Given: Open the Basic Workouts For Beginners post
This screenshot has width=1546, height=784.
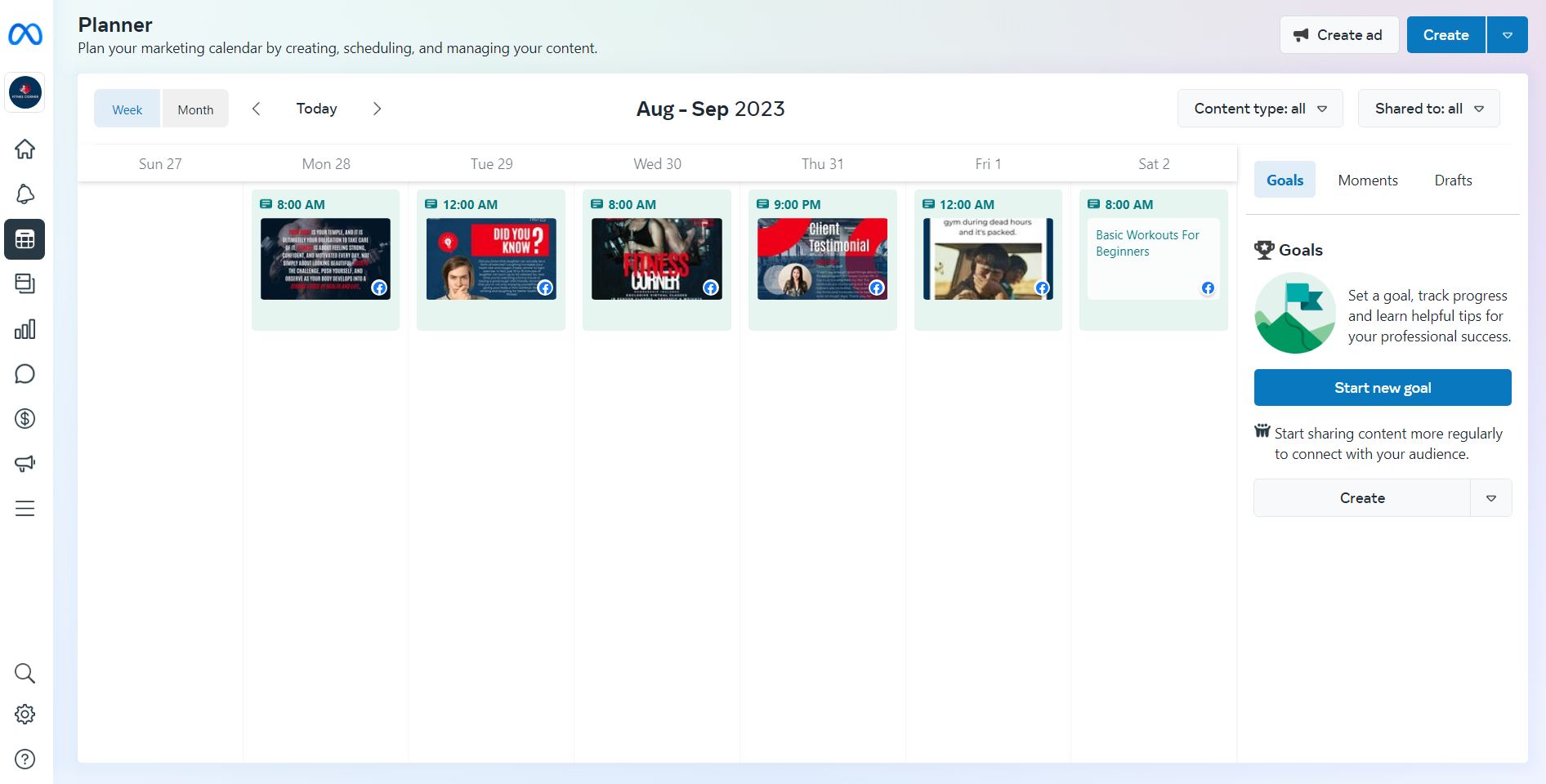Looking at the screenshot, I should point(1154,259).
